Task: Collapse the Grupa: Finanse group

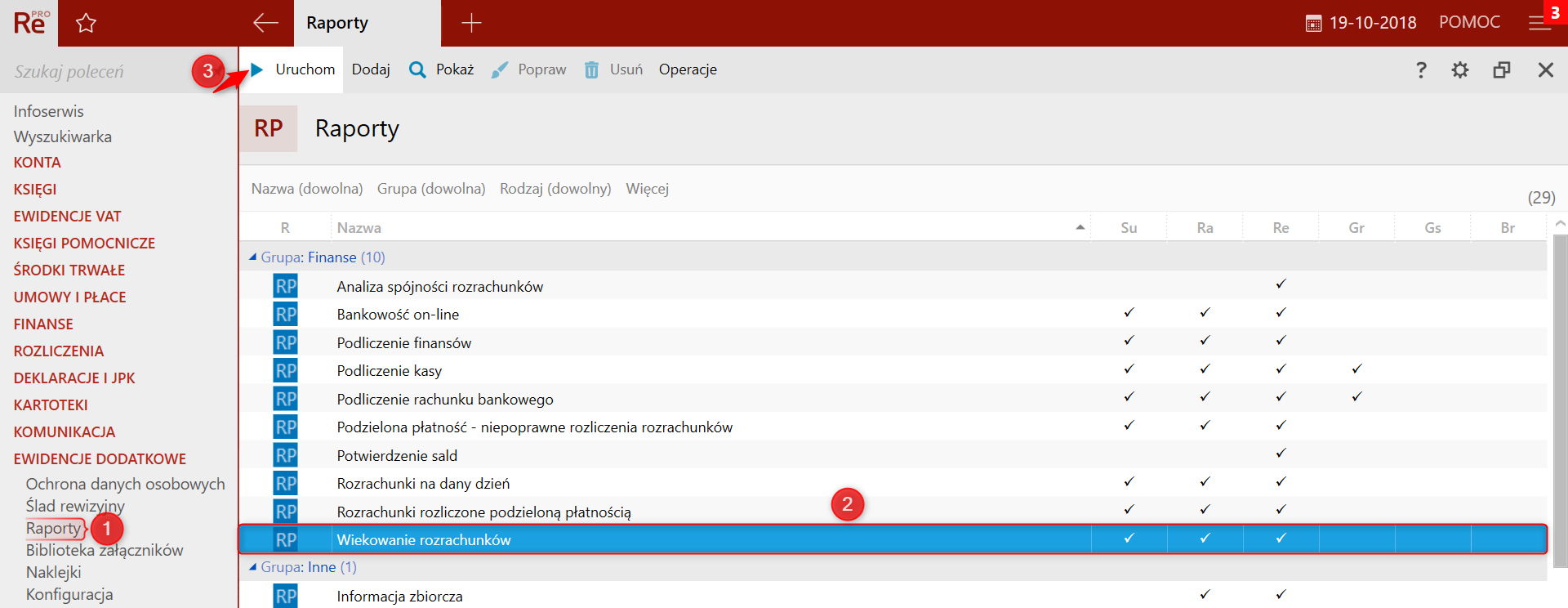Action: (252, 257)
